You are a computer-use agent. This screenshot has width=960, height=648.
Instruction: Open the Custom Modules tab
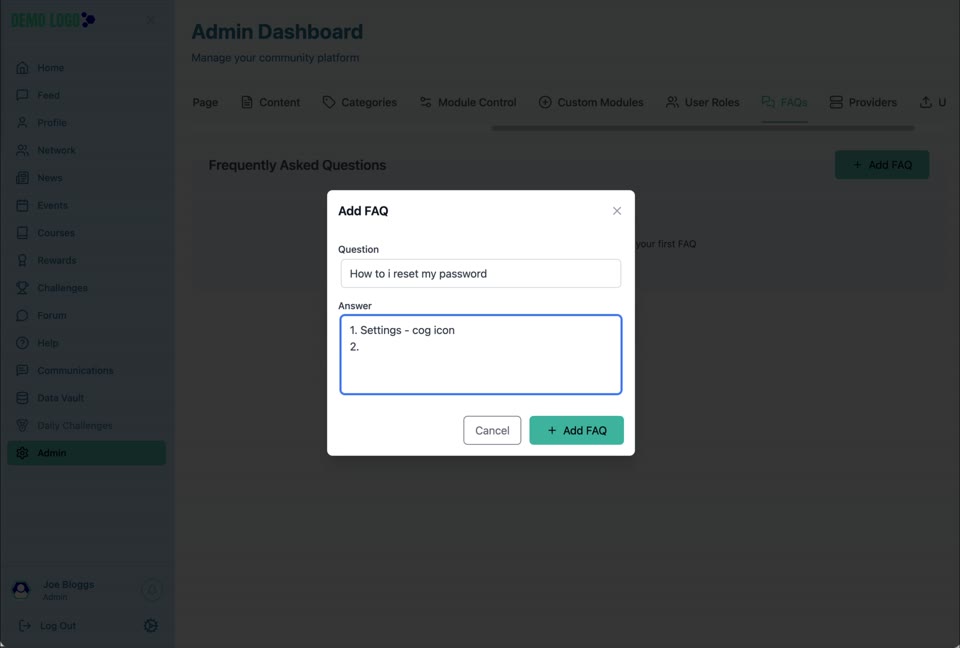coord(591,102)
